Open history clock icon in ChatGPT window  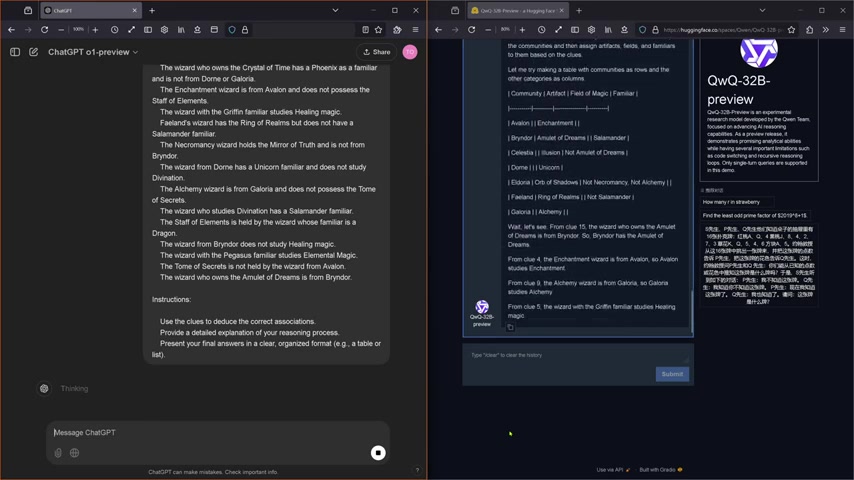[x=114, y=30]
